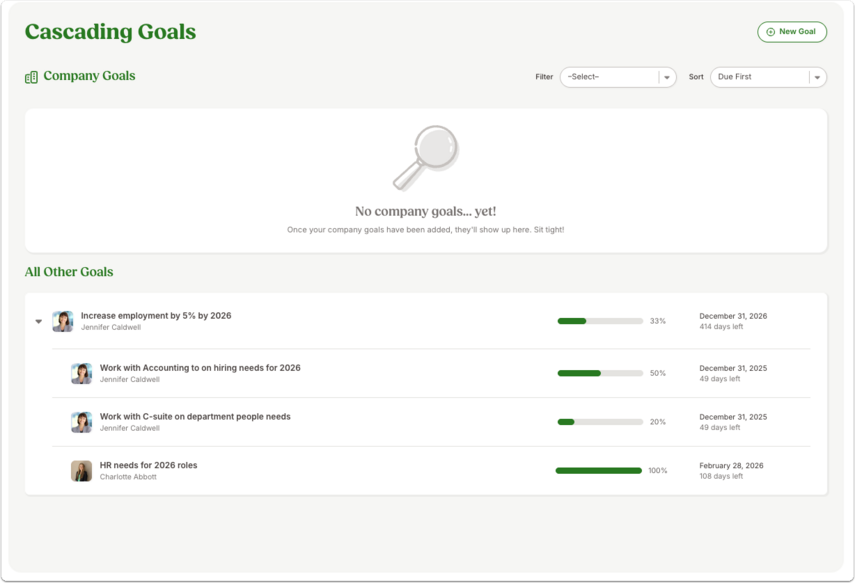Click the 20% percentage label
Screen dimensions: 855x583
click(x=658, y=422)
